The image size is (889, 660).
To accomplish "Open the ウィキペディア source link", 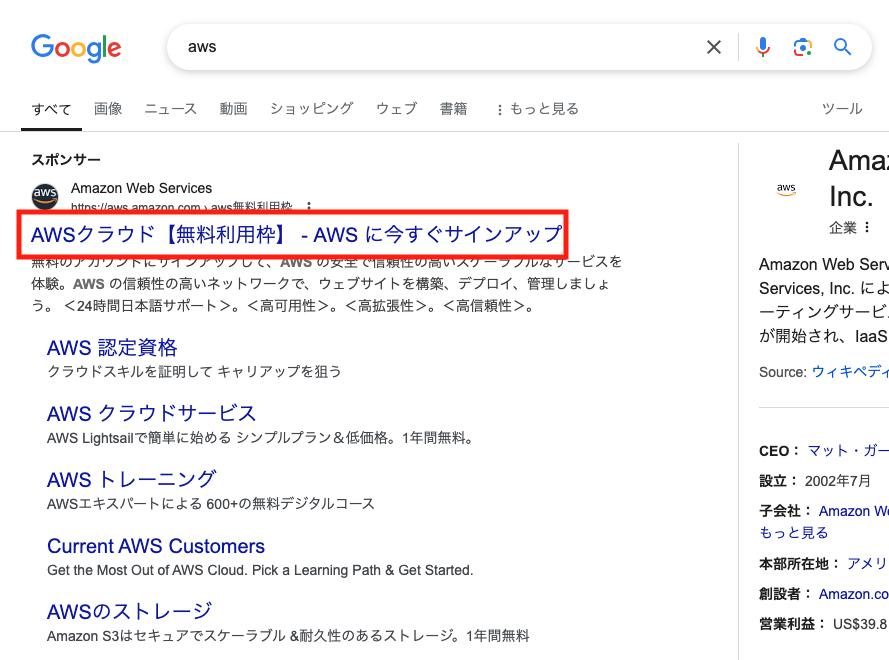I will point(850,372).
